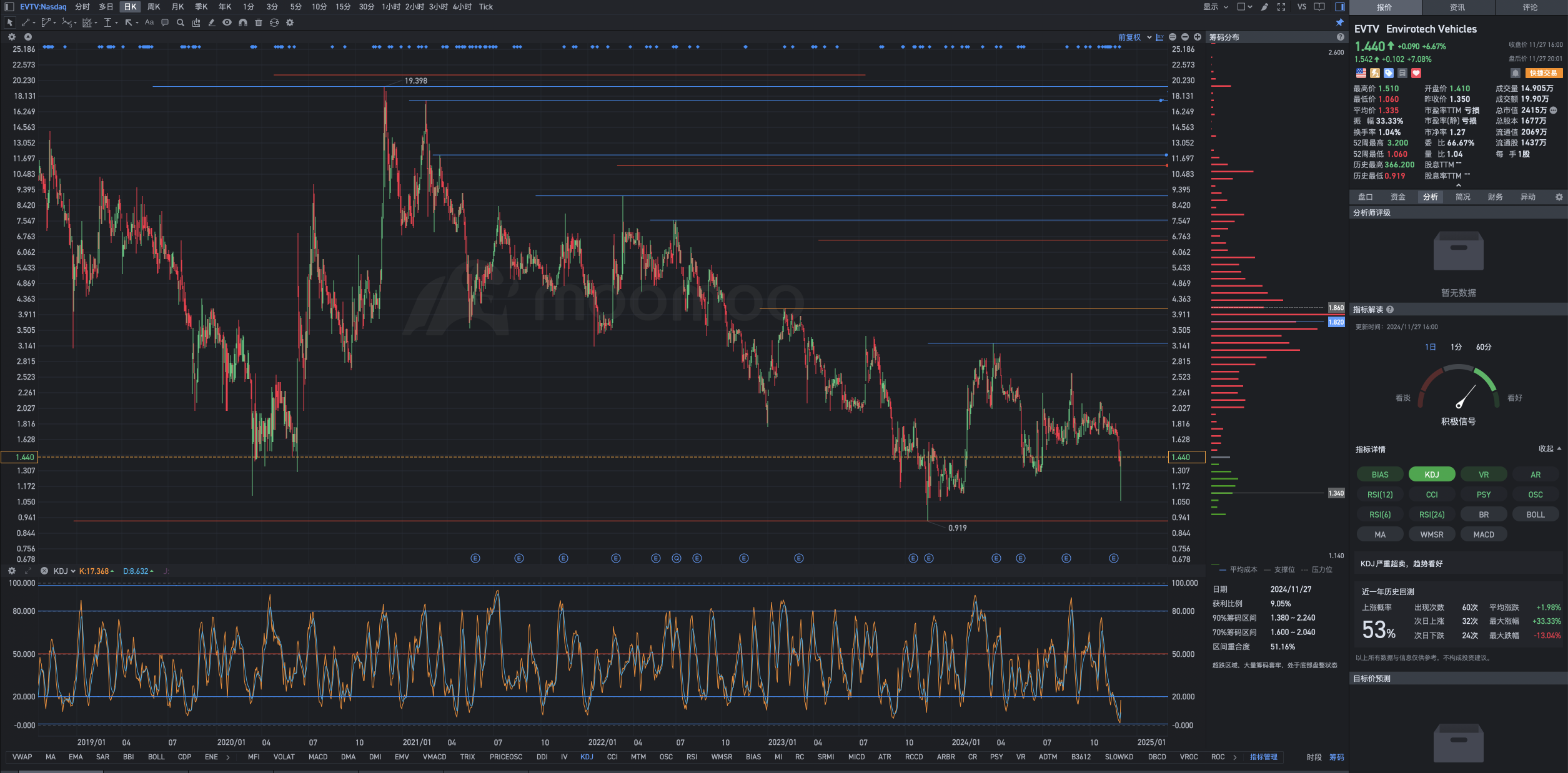Select the RSI(12) indicator pill

point(1380,495)
